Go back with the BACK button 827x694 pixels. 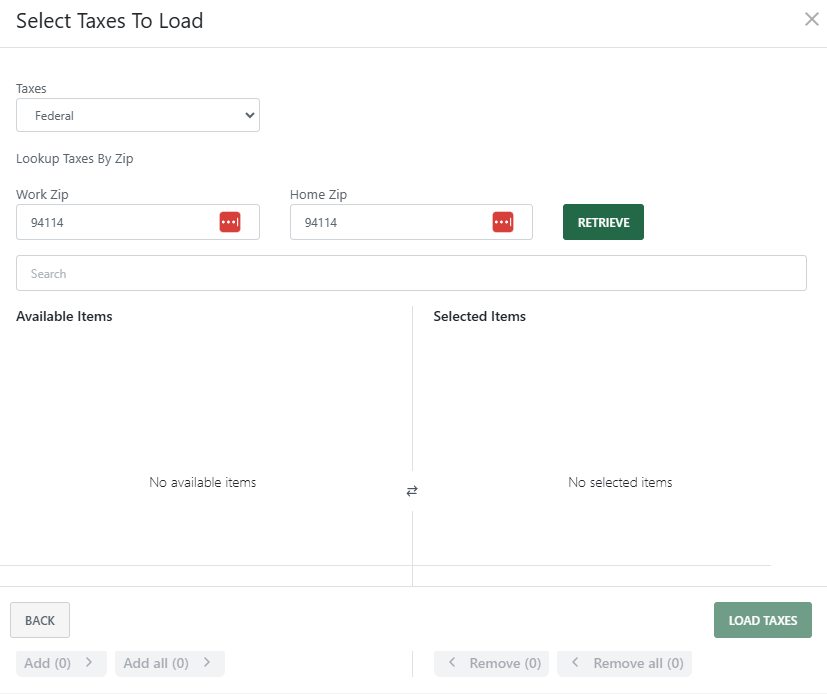click(40, 620)
